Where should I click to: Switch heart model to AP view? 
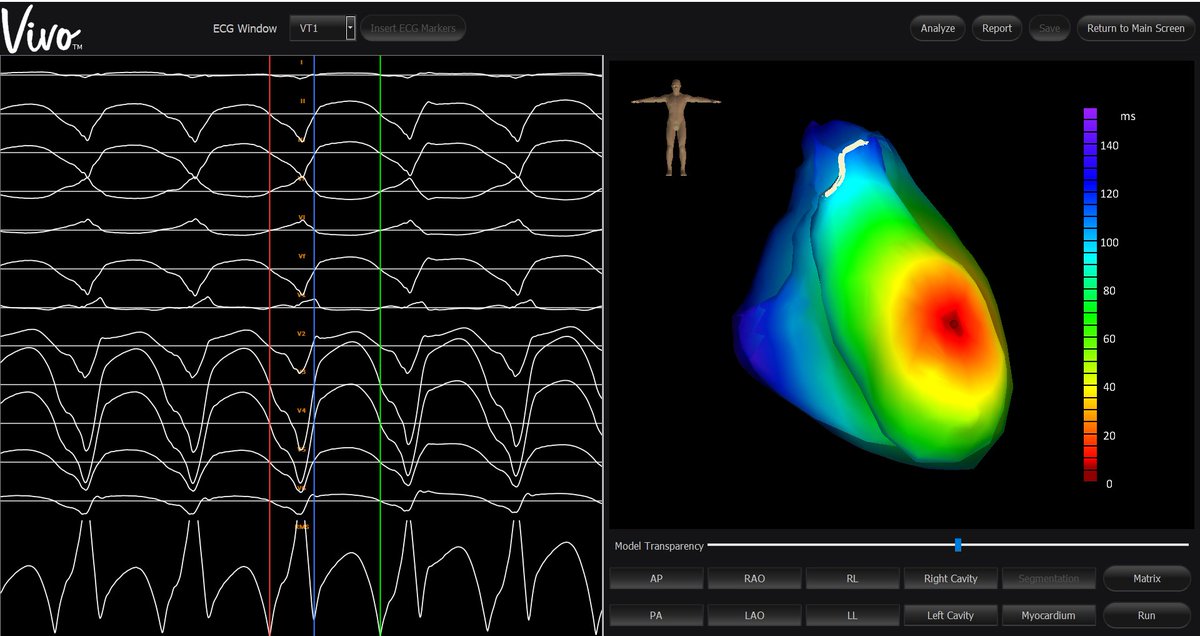657,578
